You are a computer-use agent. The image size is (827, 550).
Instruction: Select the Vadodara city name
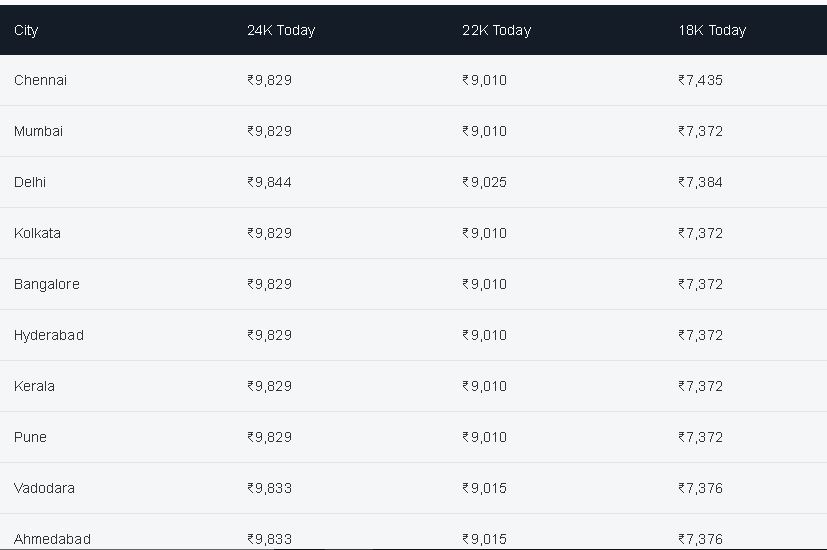click(44, 488)
